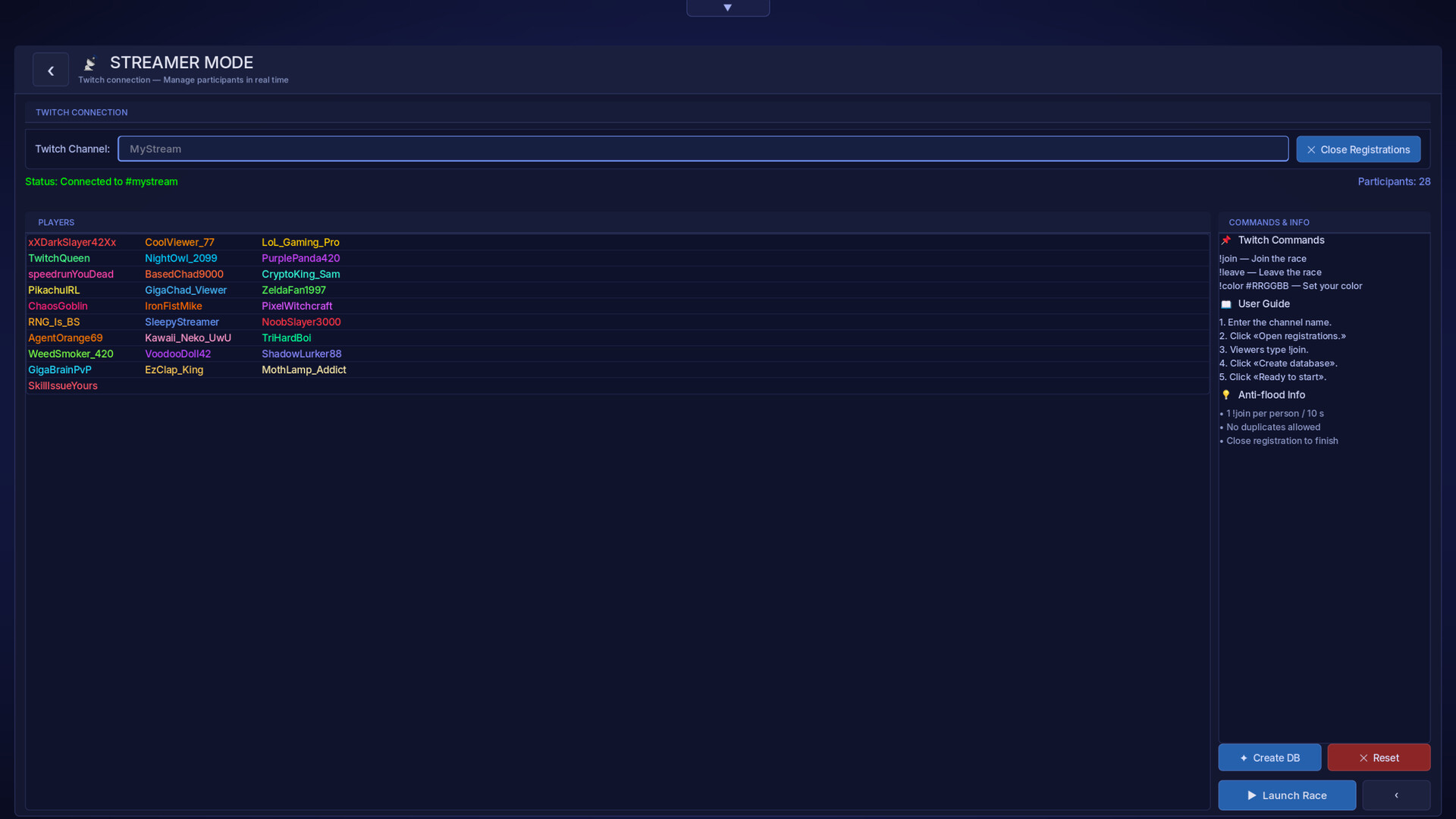1456x819 pixels.
Task: Focus the Twitch Channel input field
Action: tap(703, 149)
